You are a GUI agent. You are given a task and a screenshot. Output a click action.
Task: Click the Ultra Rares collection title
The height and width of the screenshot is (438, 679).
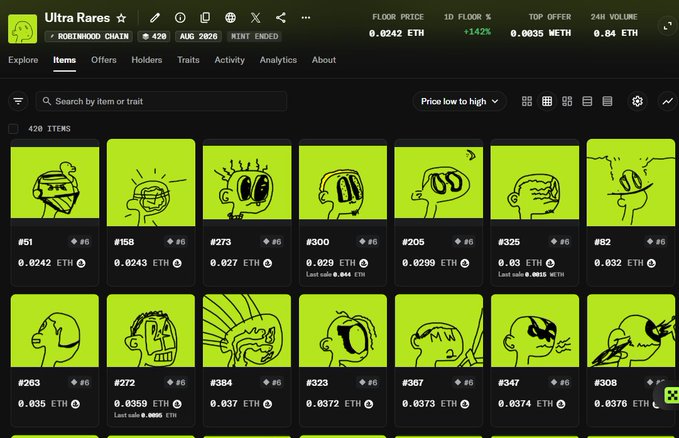78,18
